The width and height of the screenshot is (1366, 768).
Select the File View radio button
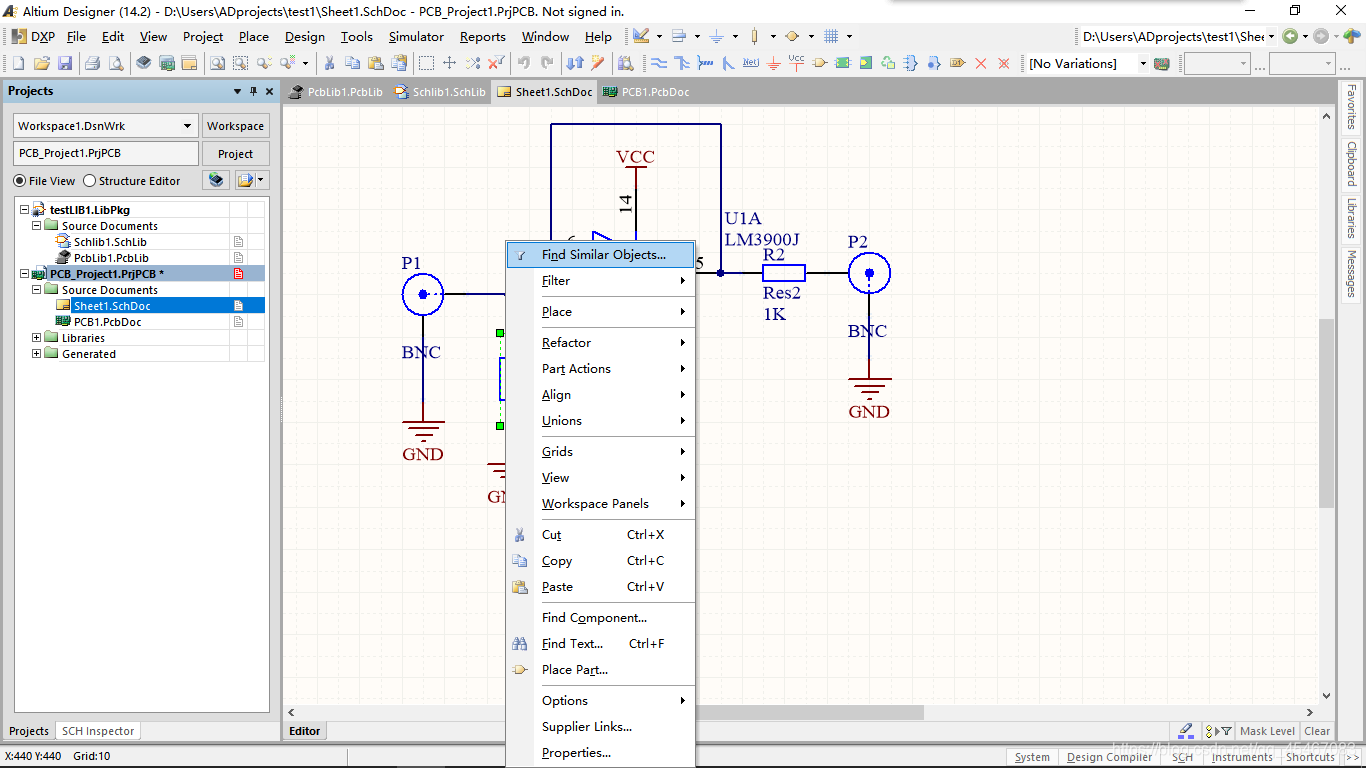pyautogui.click(x=19, y=181)
